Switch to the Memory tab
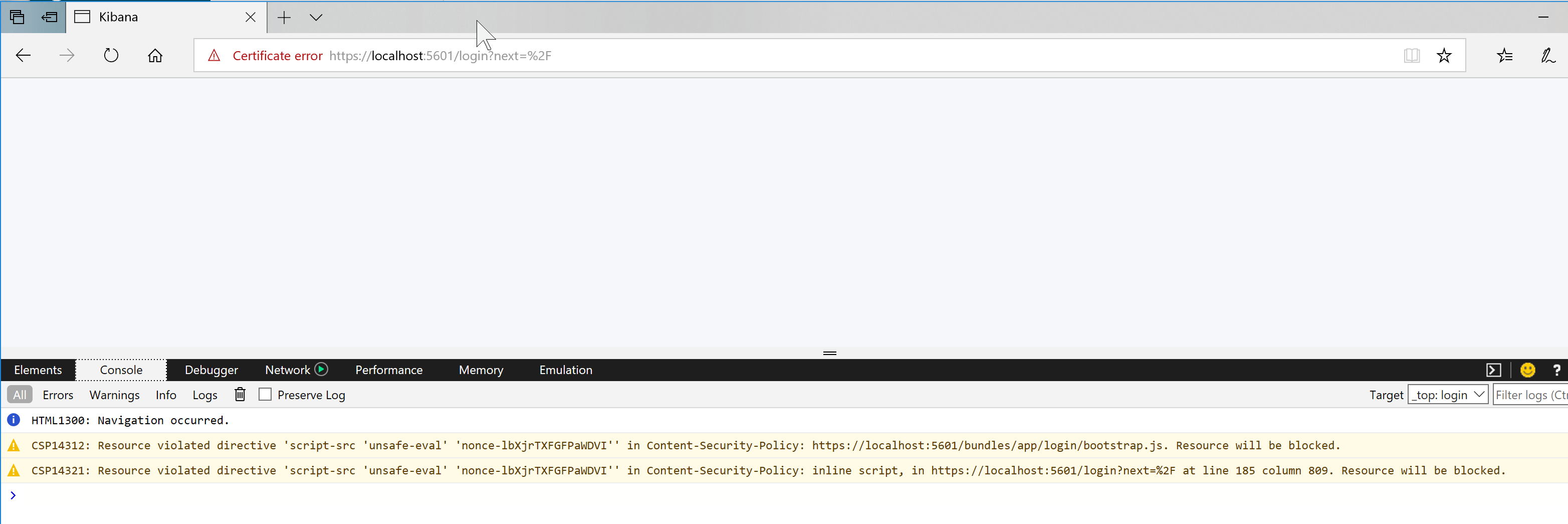 click(x=481, y=370)
